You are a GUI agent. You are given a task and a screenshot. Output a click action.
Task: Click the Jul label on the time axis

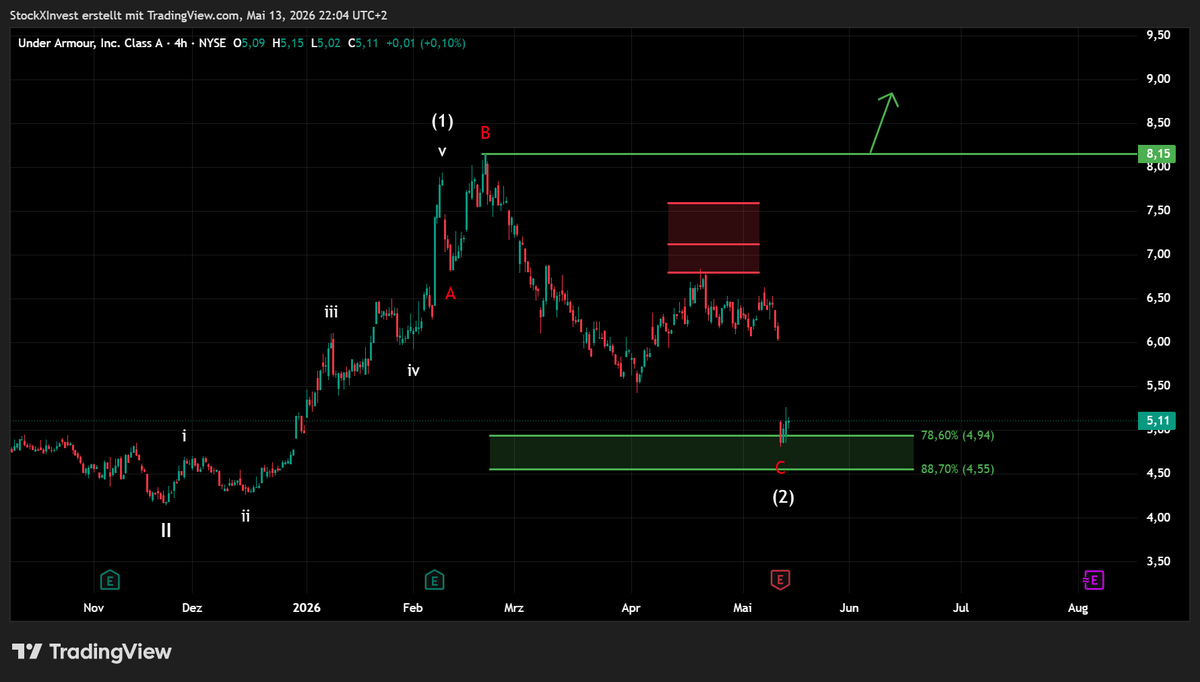961,607
